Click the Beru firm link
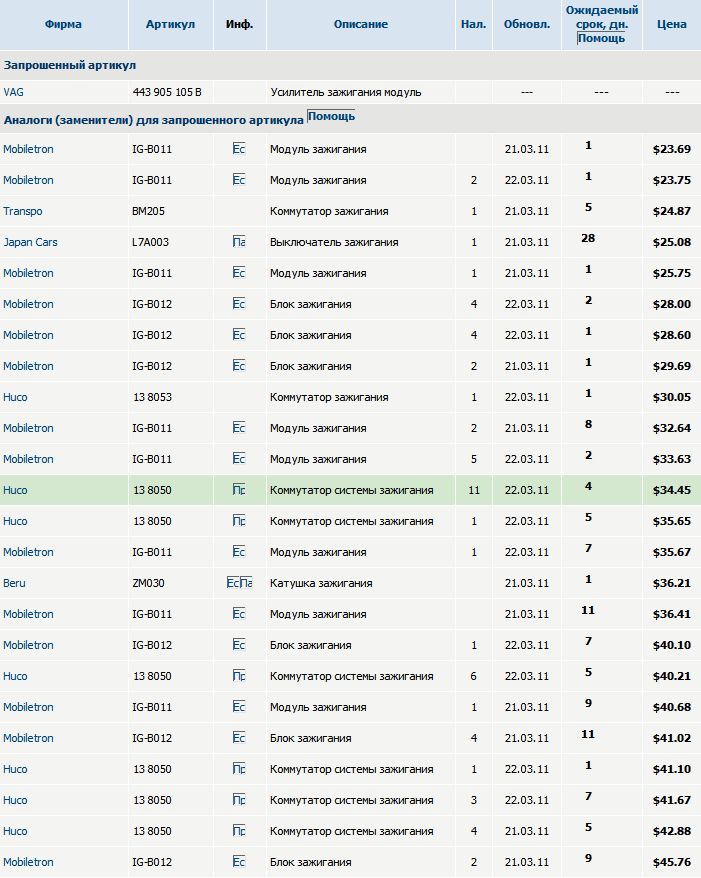701x878 pixels. coord(15,583)
